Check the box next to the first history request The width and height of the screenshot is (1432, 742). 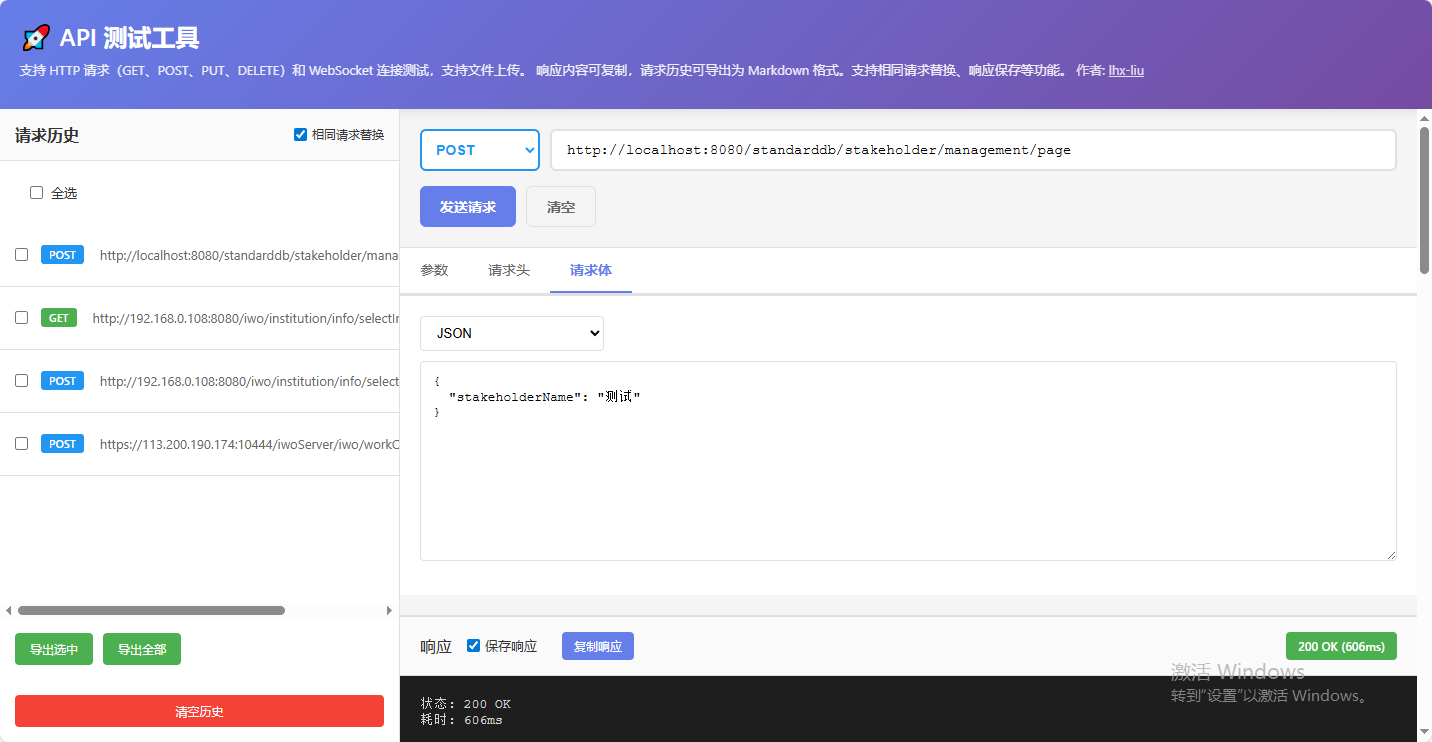click(x=21, y=255)
